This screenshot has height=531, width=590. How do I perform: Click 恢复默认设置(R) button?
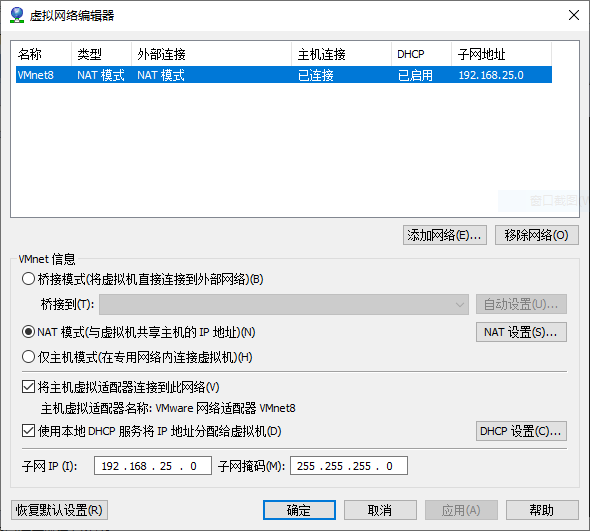point(59,510)
